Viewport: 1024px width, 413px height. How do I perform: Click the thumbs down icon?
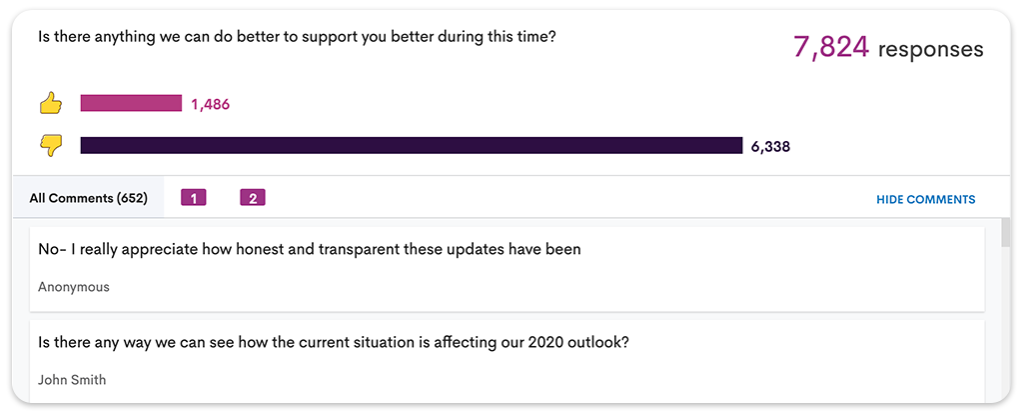(50, 146)
